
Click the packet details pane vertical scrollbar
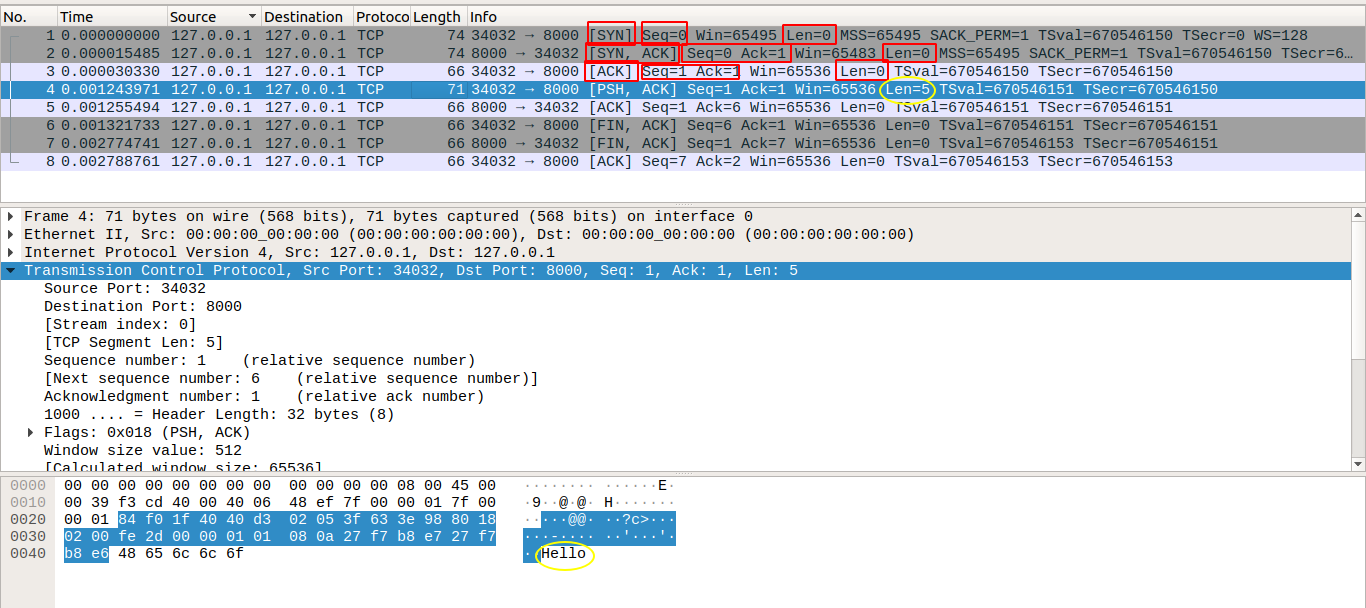click(x=1358, y=338)
